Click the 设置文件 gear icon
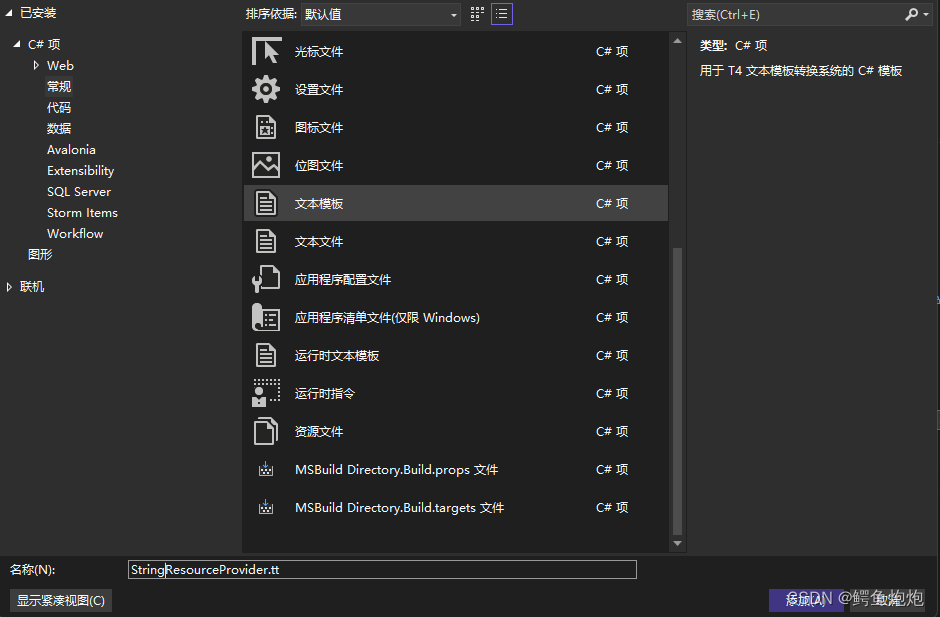Viewport: 940px width, 617px height. point(265,88)
